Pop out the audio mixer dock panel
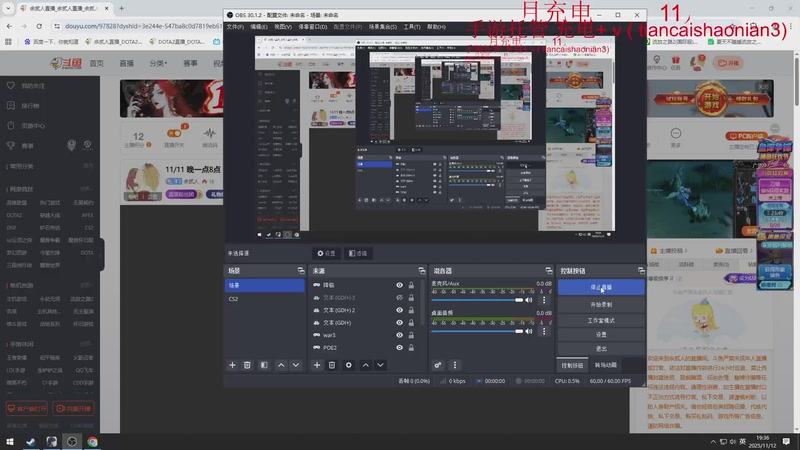800x450 pixels. tap(548, 271)
